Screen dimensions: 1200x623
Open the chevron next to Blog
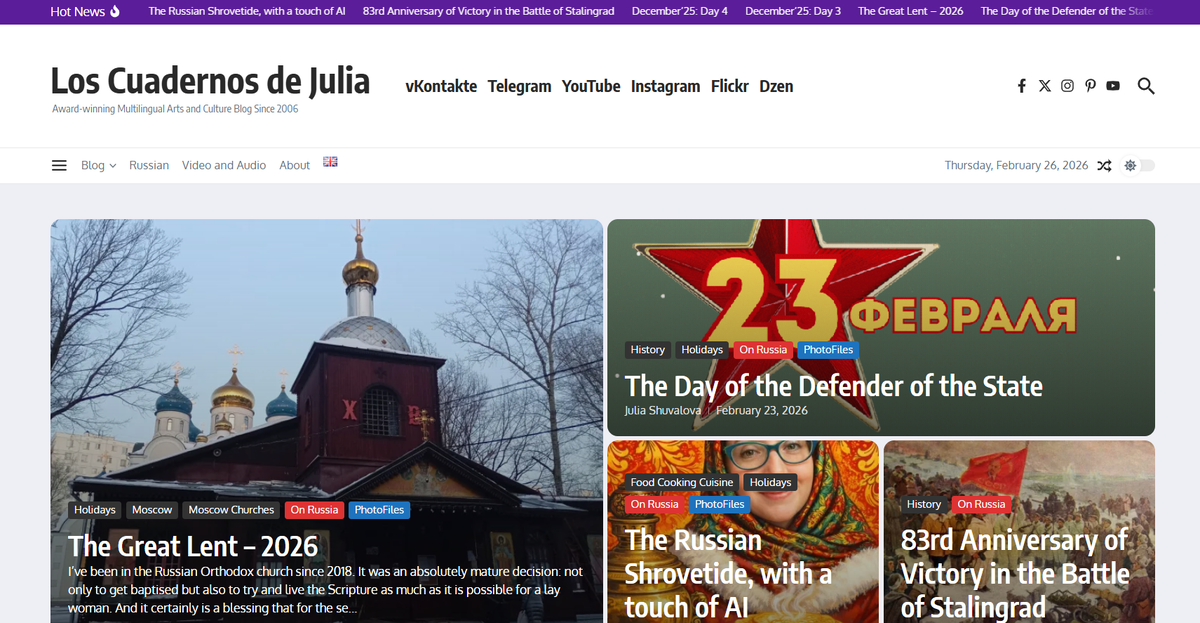coord(112,166)
